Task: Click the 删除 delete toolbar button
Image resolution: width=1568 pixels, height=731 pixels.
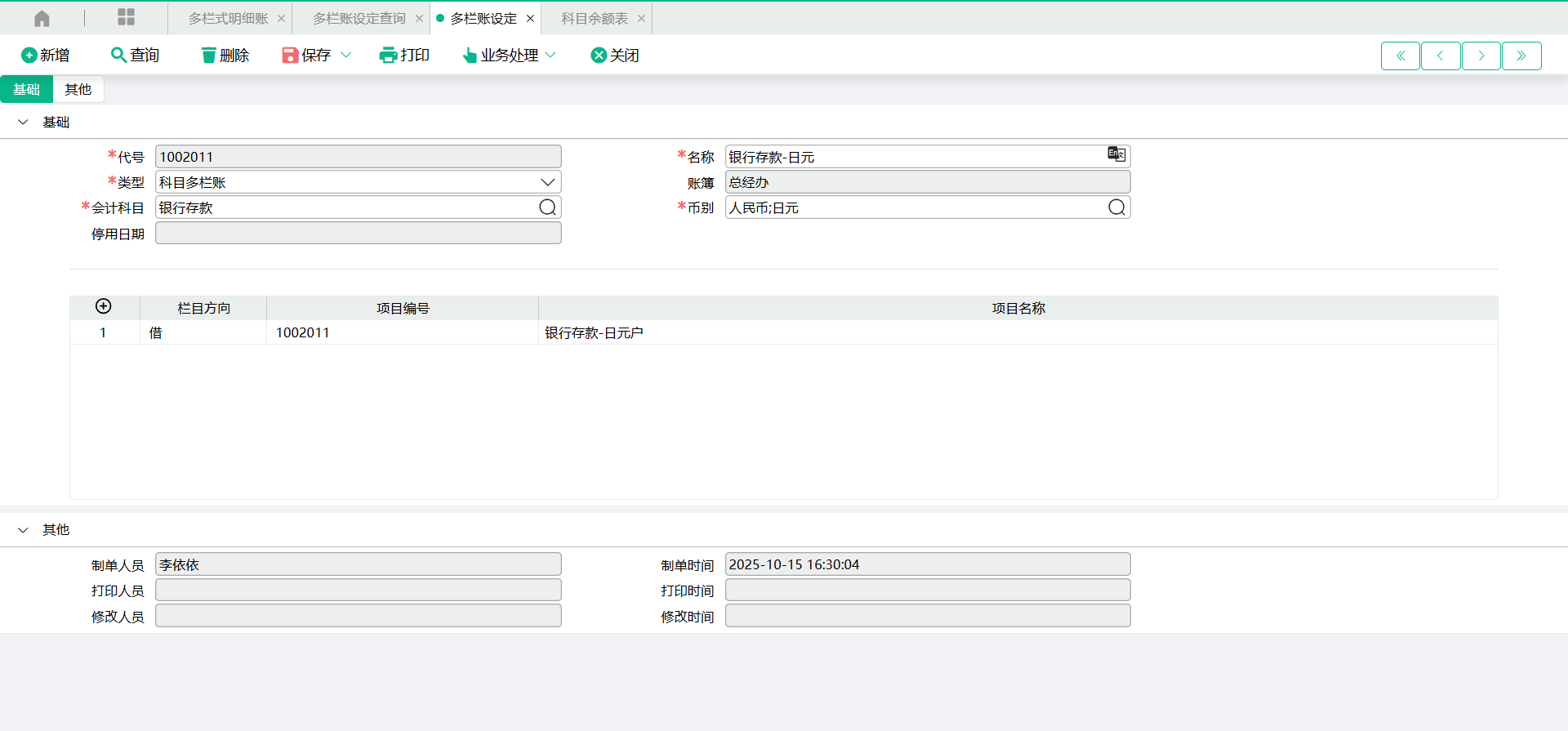Action: [x=225, y=55]
